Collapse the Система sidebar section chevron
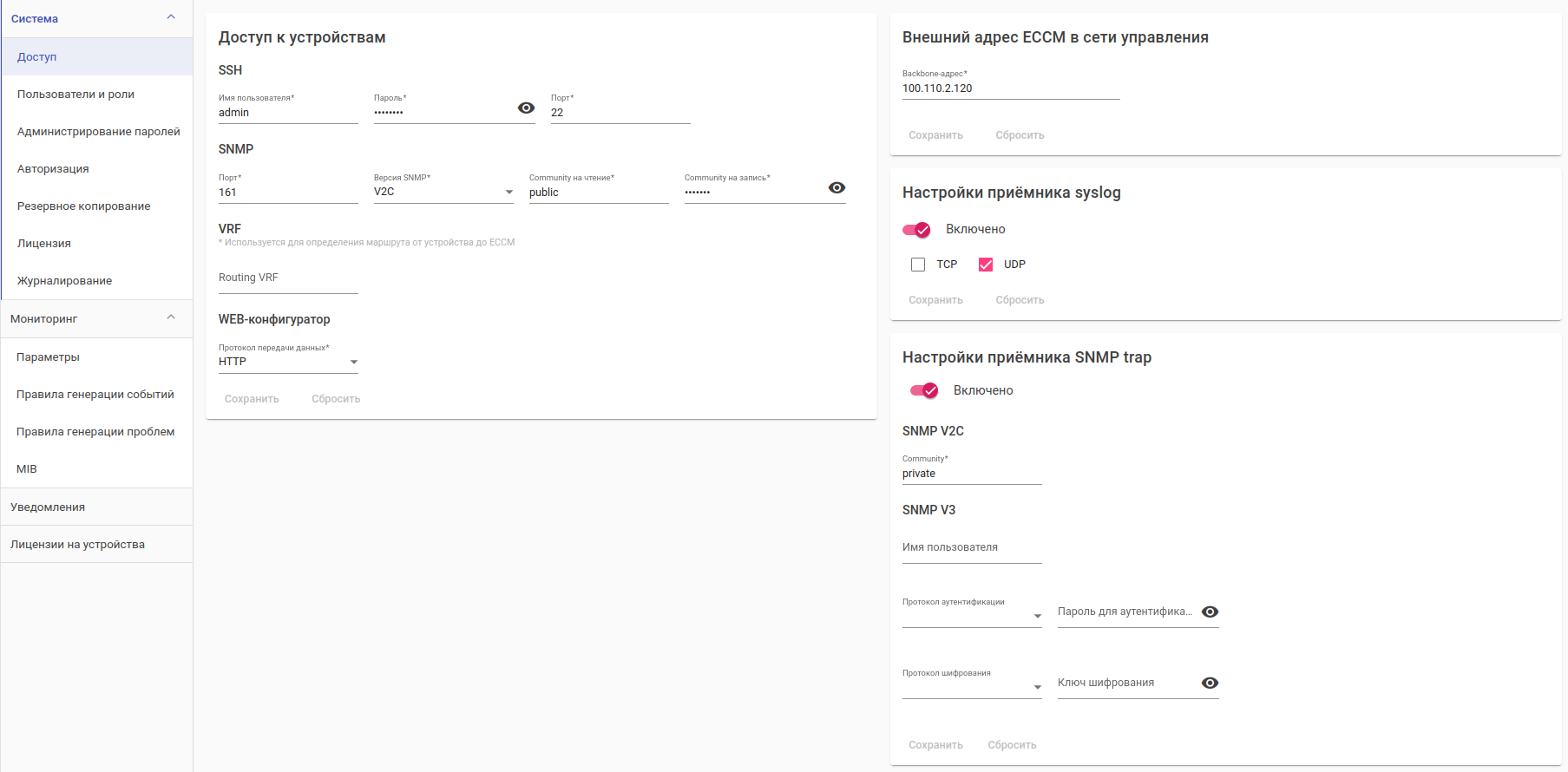This screenshot has height=772, width=1568. (171, 17)
